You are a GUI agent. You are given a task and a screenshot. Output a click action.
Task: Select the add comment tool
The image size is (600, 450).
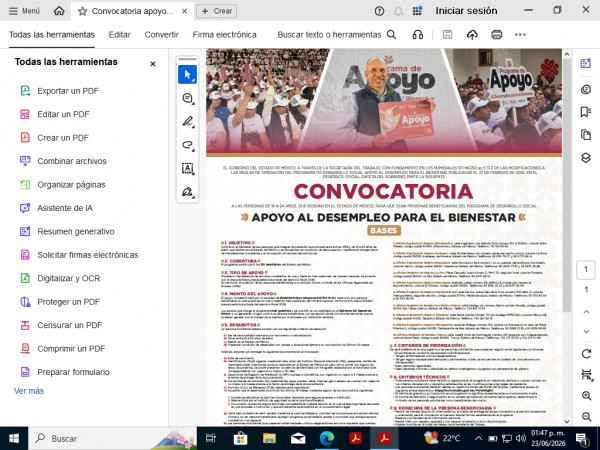pyautogui.click(x=188, y=98)
